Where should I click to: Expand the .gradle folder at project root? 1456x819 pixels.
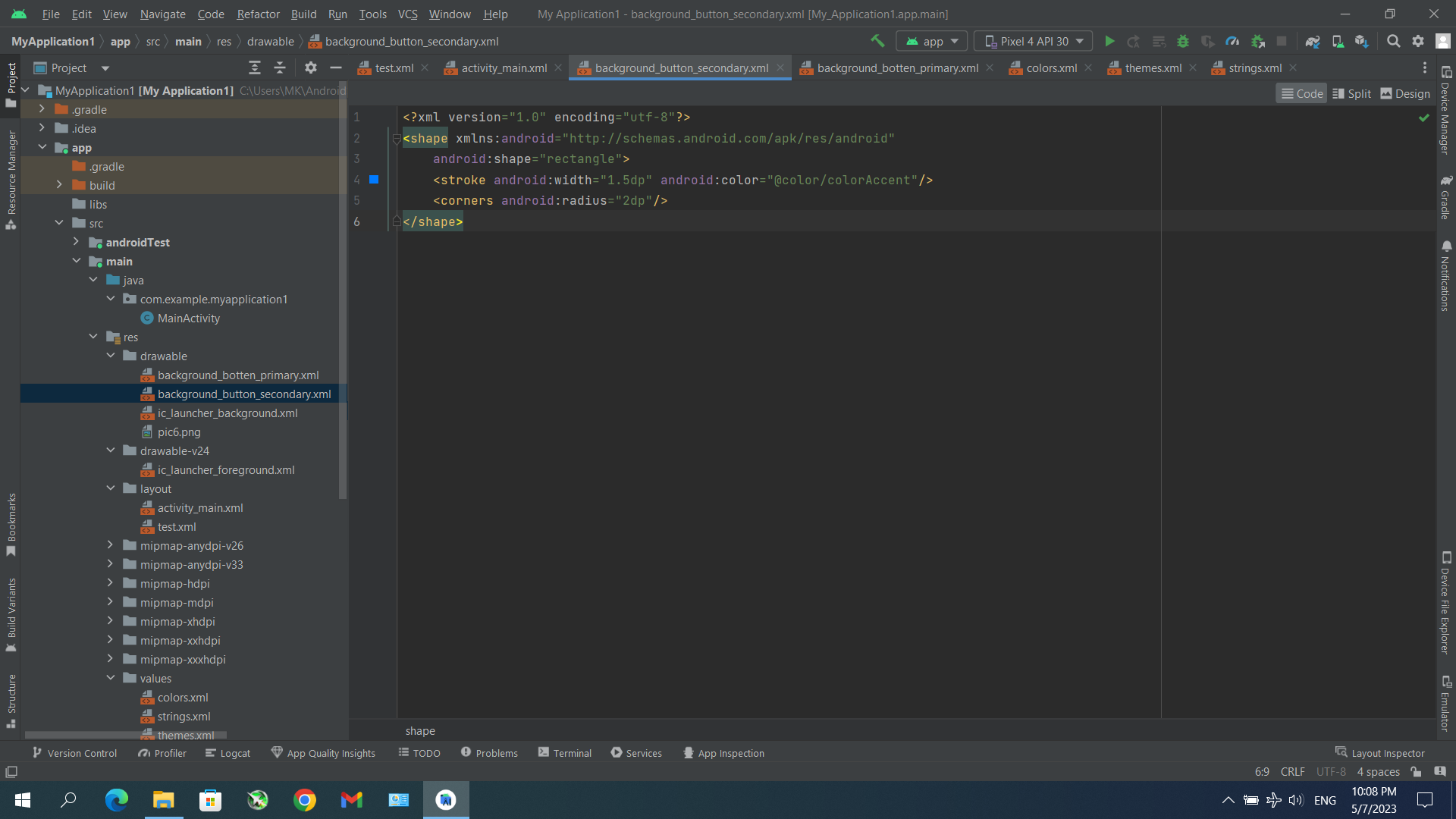[42, 109]
